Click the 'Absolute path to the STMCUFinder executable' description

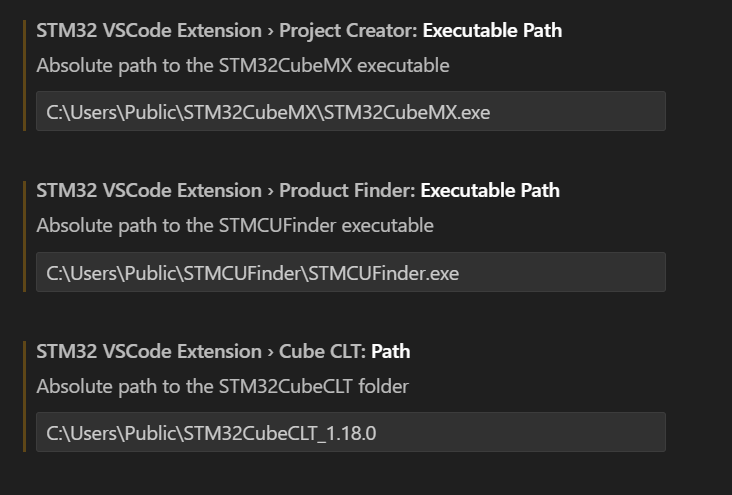point(235,226)
